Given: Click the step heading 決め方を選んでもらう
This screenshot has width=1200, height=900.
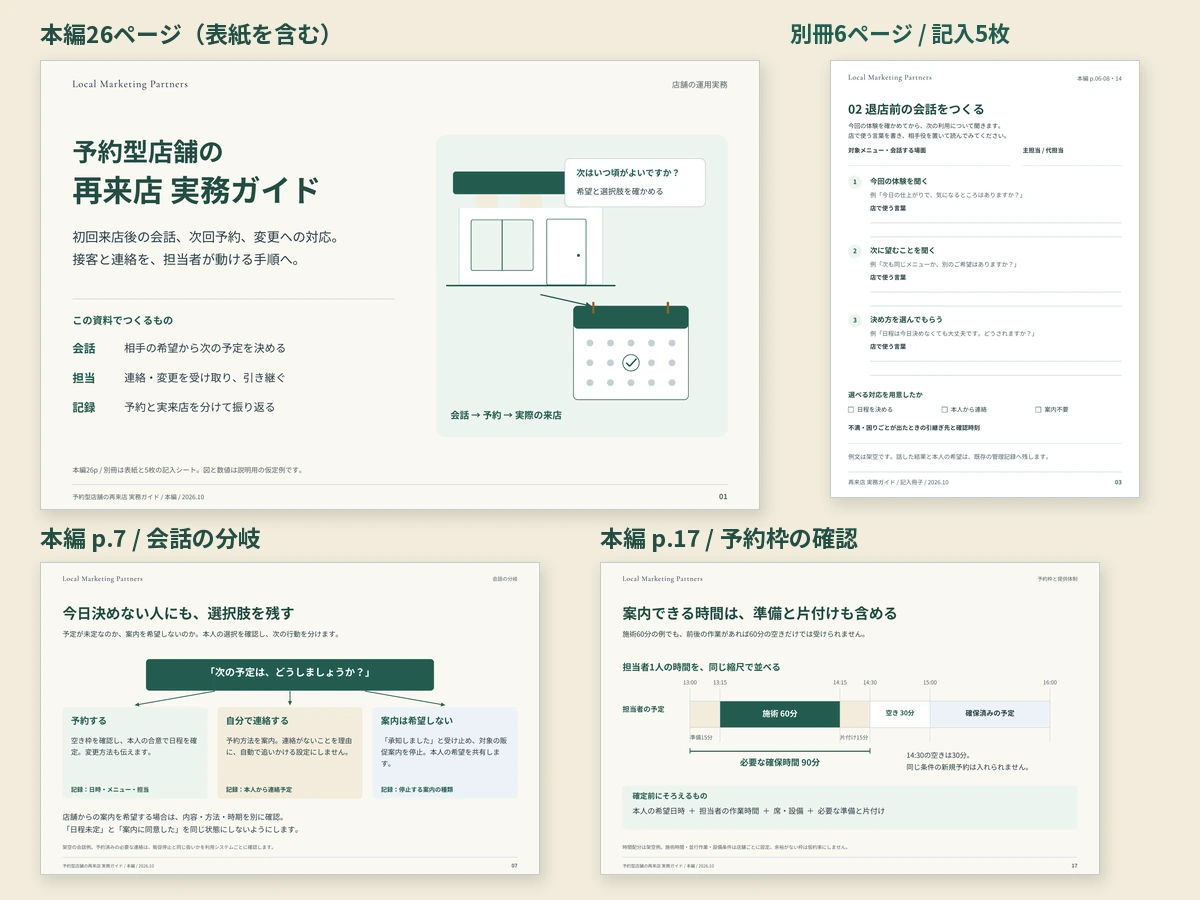Looking at the screenshot, I should click(906, 320).
